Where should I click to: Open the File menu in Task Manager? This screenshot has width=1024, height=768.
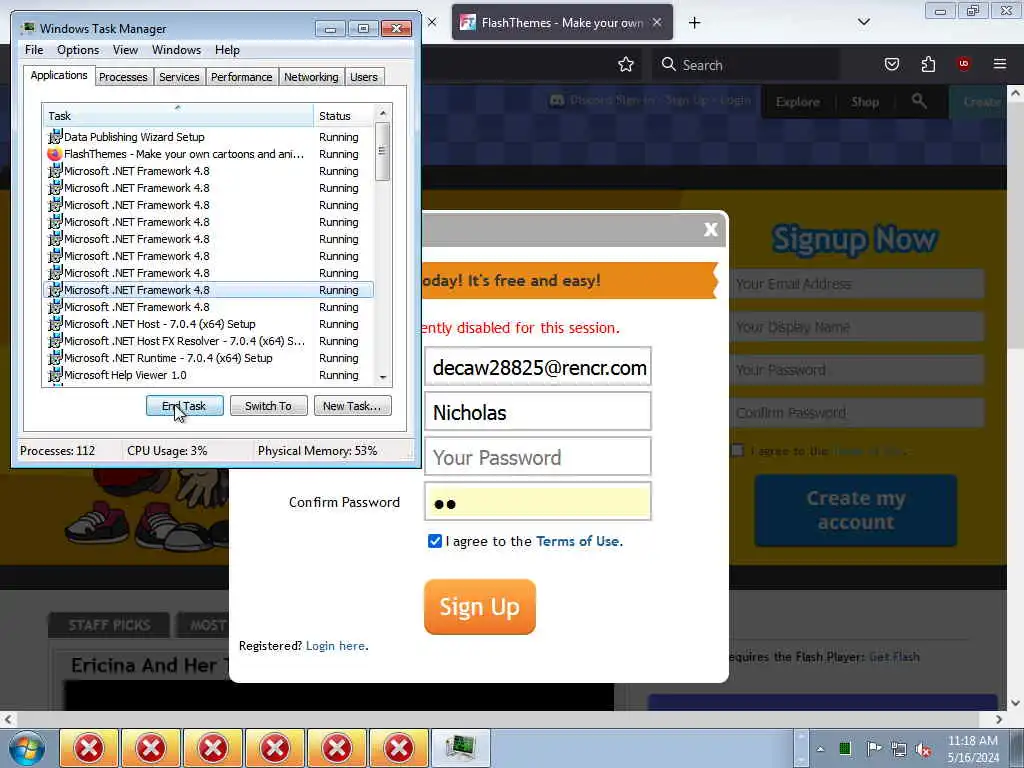[34, 50]
